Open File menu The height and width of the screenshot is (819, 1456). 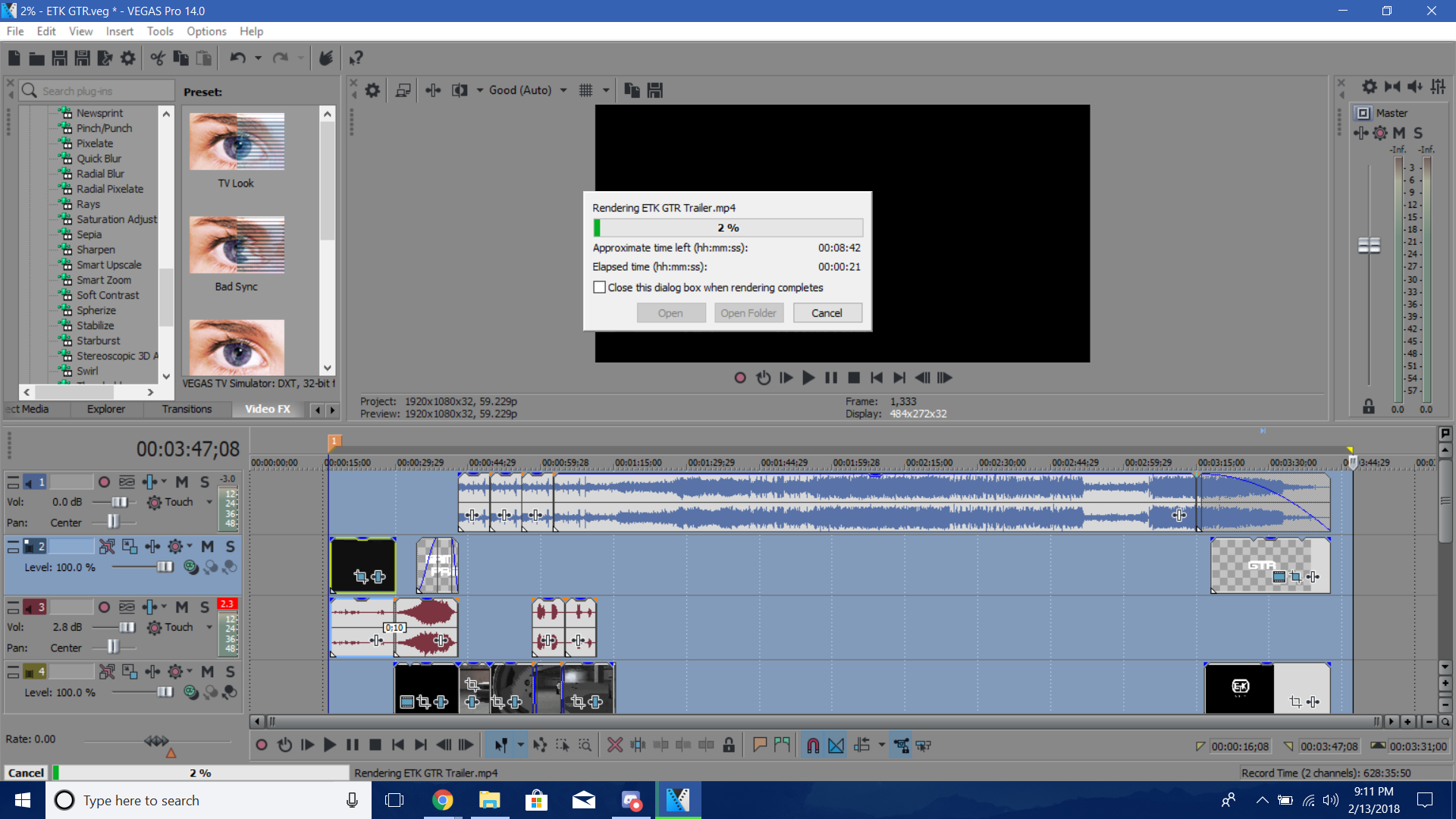[x=15, y=31]
